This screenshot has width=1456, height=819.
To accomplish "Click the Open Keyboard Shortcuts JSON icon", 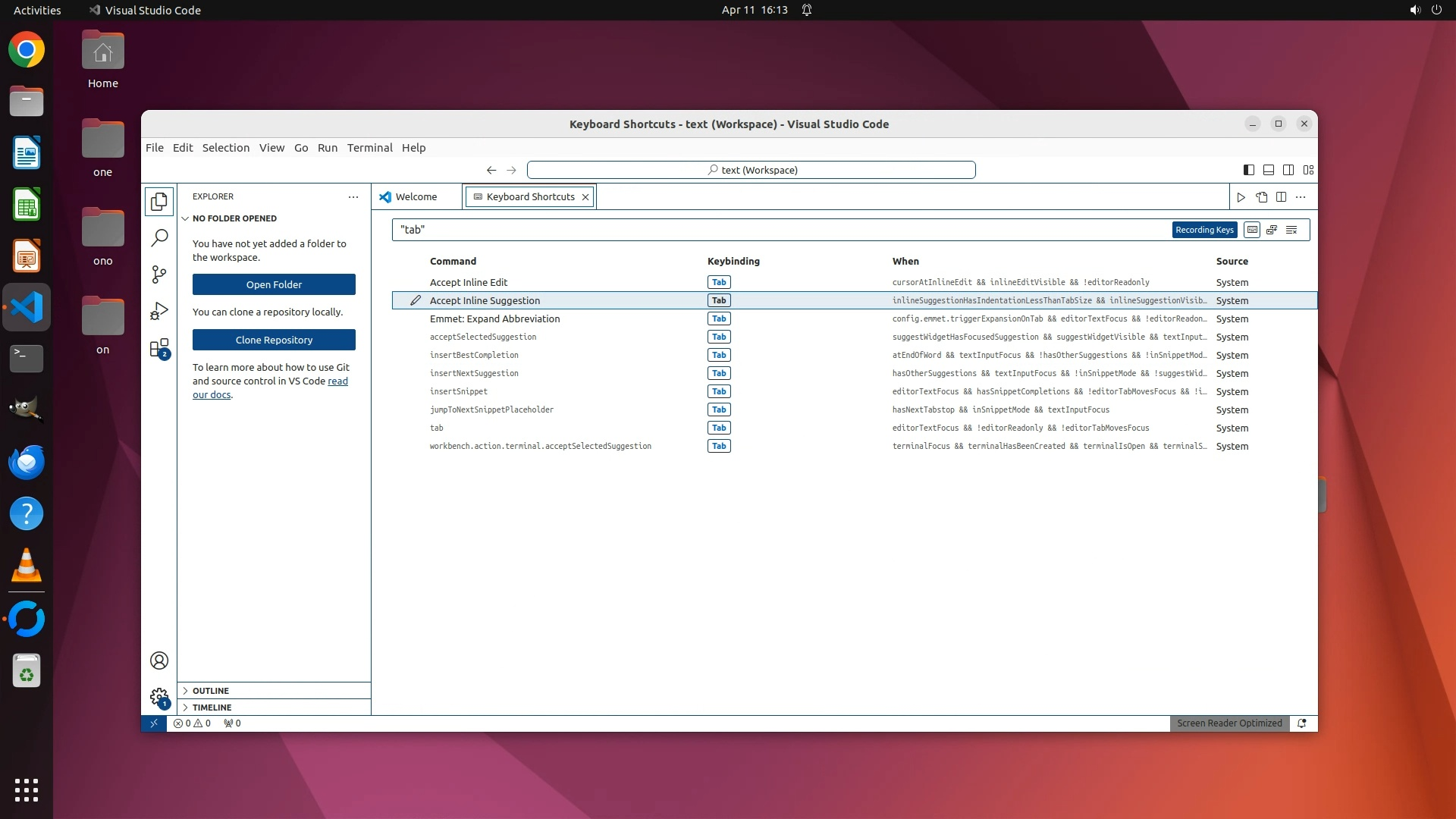I will coord(1262,197).
